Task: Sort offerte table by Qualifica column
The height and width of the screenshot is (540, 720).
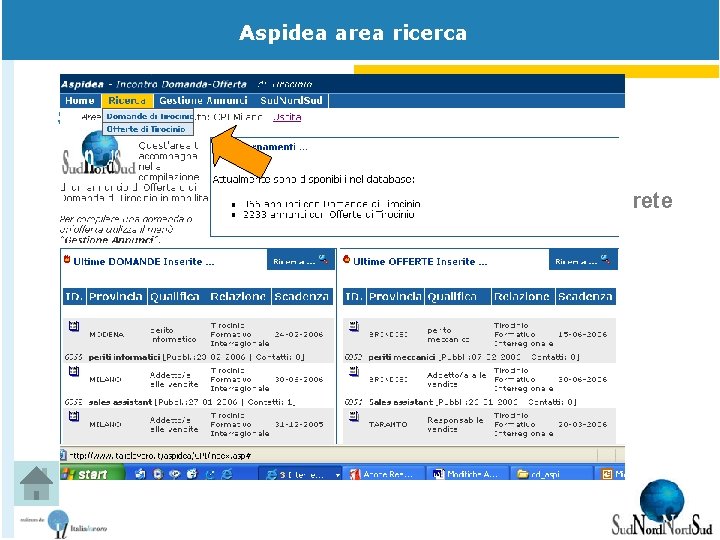Action: [x=457, y=297]
